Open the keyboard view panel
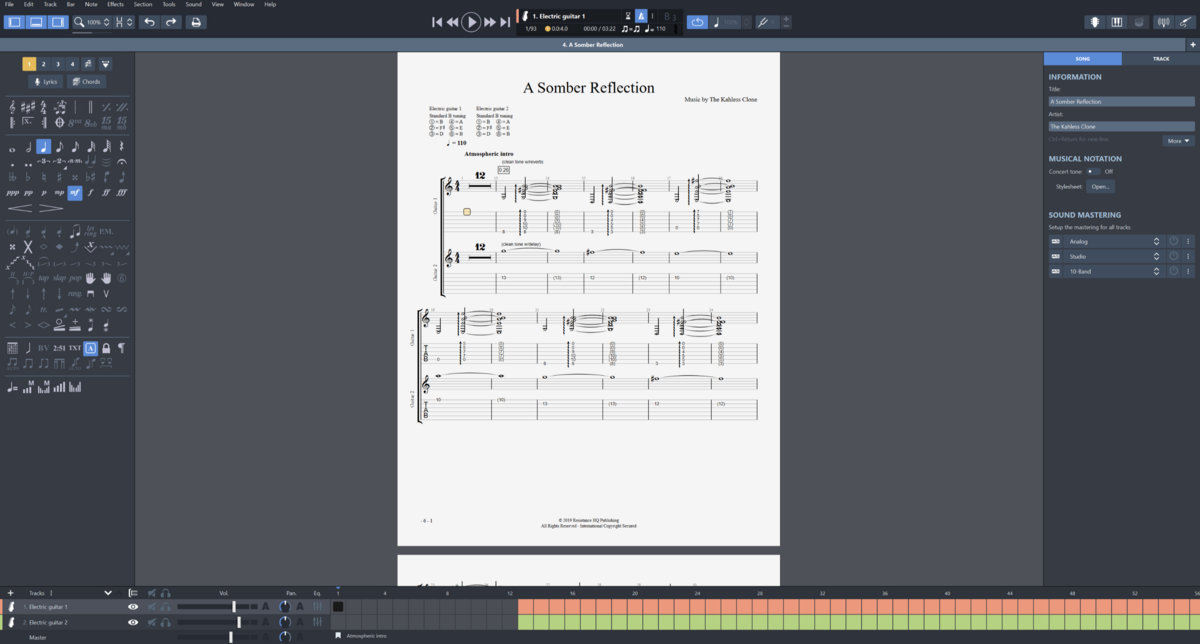This screenshot has width=1200, height=644. (1116, 22)
